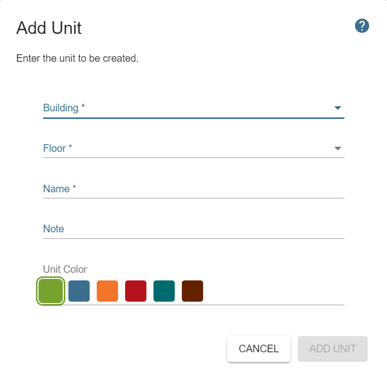Pick the brown unit color swatch

[192, 291]
